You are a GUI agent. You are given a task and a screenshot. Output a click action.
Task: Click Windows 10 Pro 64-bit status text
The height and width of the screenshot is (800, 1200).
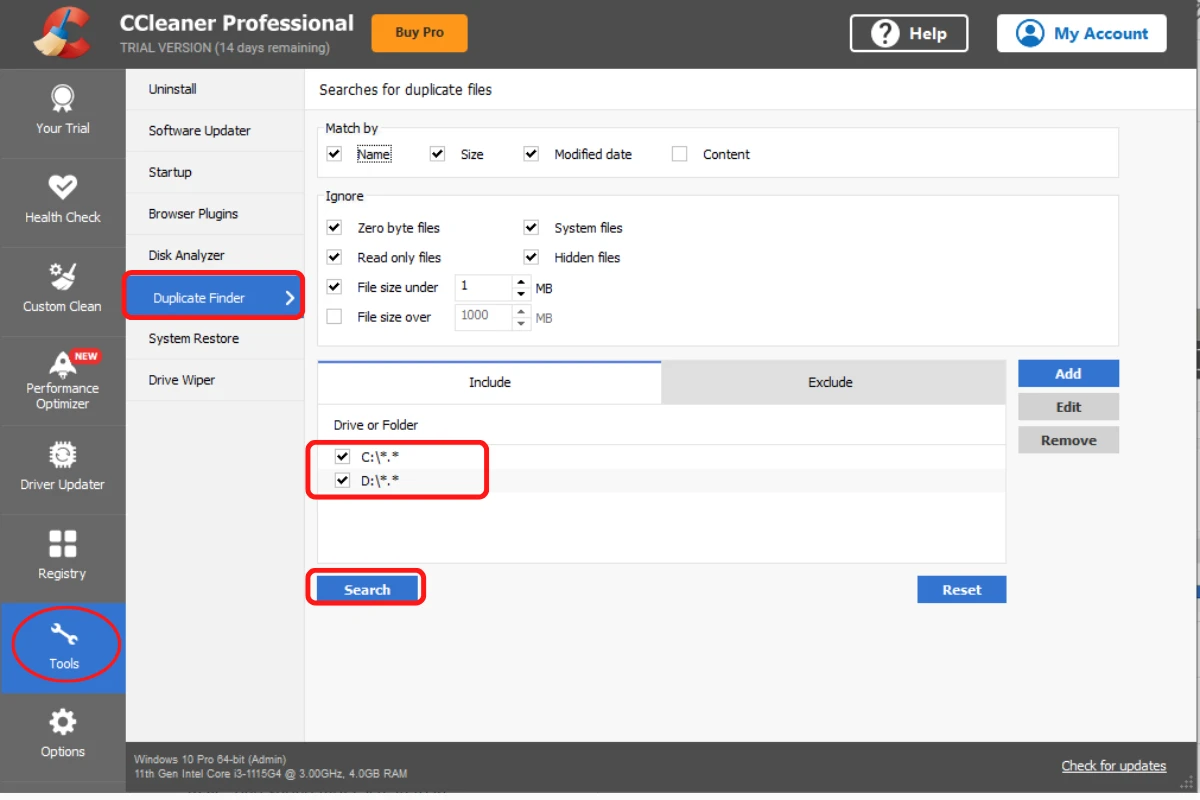[x=210, y=760]
